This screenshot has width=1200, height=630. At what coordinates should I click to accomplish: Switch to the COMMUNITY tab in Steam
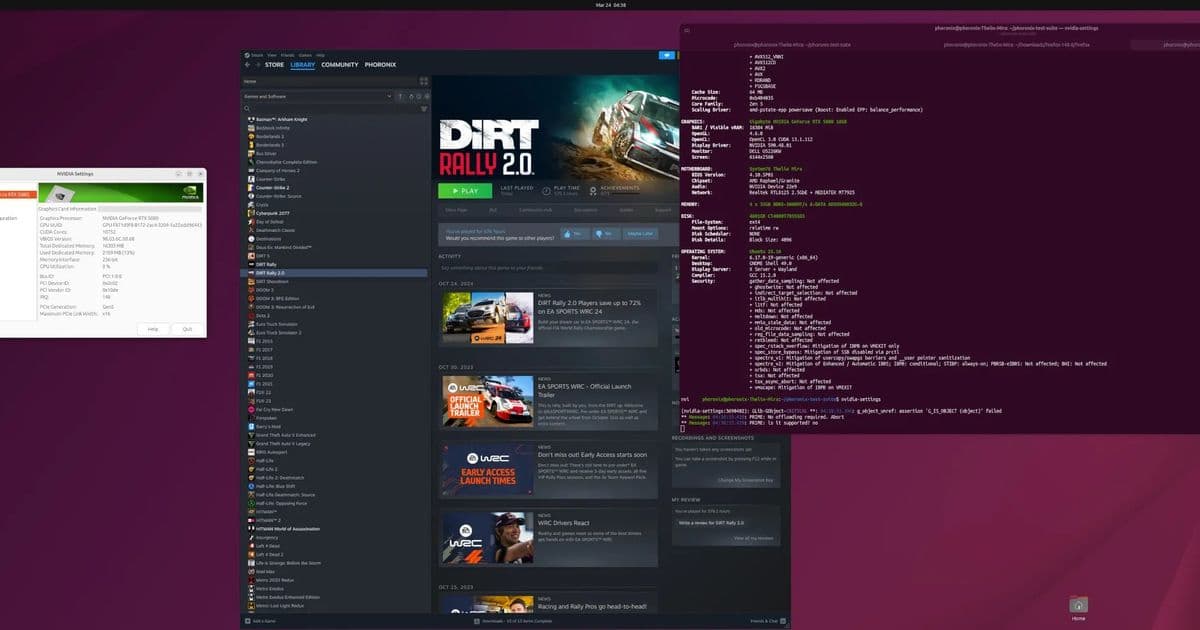340,65
